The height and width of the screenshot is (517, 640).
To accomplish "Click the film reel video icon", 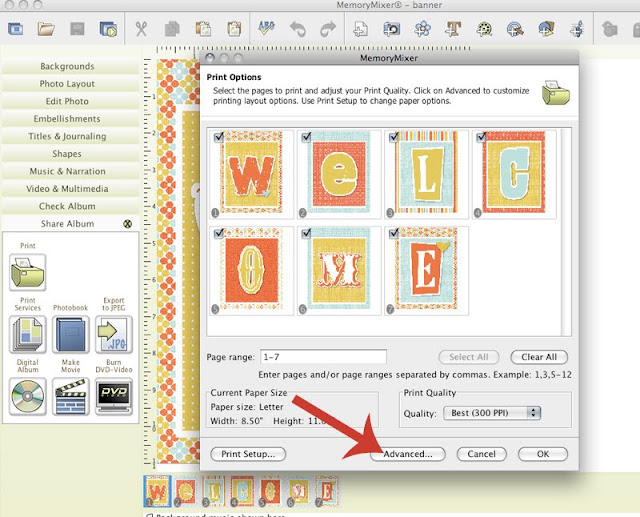I will (x=484, y=29).
